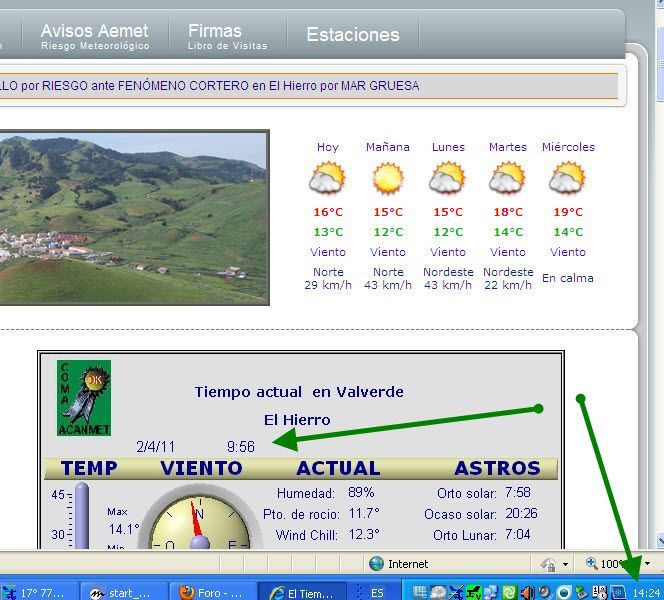
Task: Click the 16°C maximum for Hoy
Action: [328, 212]
